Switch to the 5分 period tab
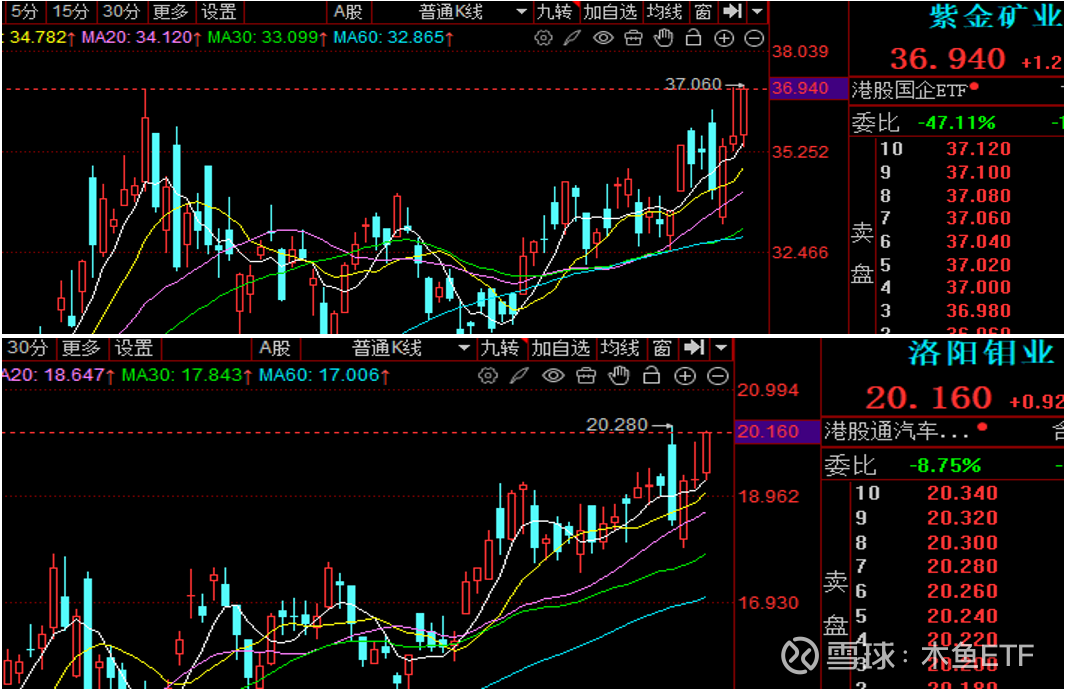This screenshot has height=691, width=1067. [x=24, y=12]
